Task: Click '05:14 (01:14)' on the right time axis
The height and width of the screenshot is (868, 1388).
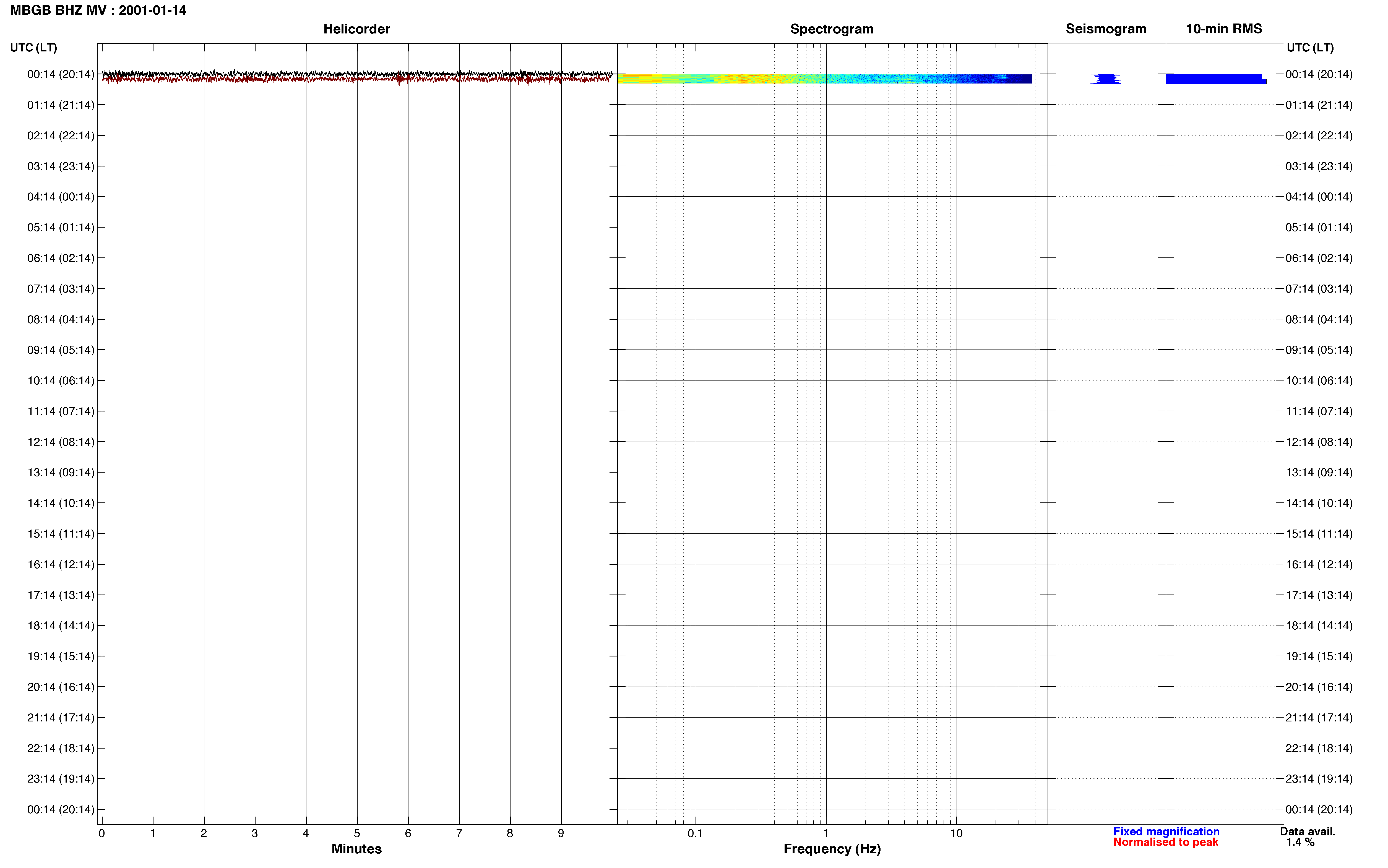Action: point(1319,227)
